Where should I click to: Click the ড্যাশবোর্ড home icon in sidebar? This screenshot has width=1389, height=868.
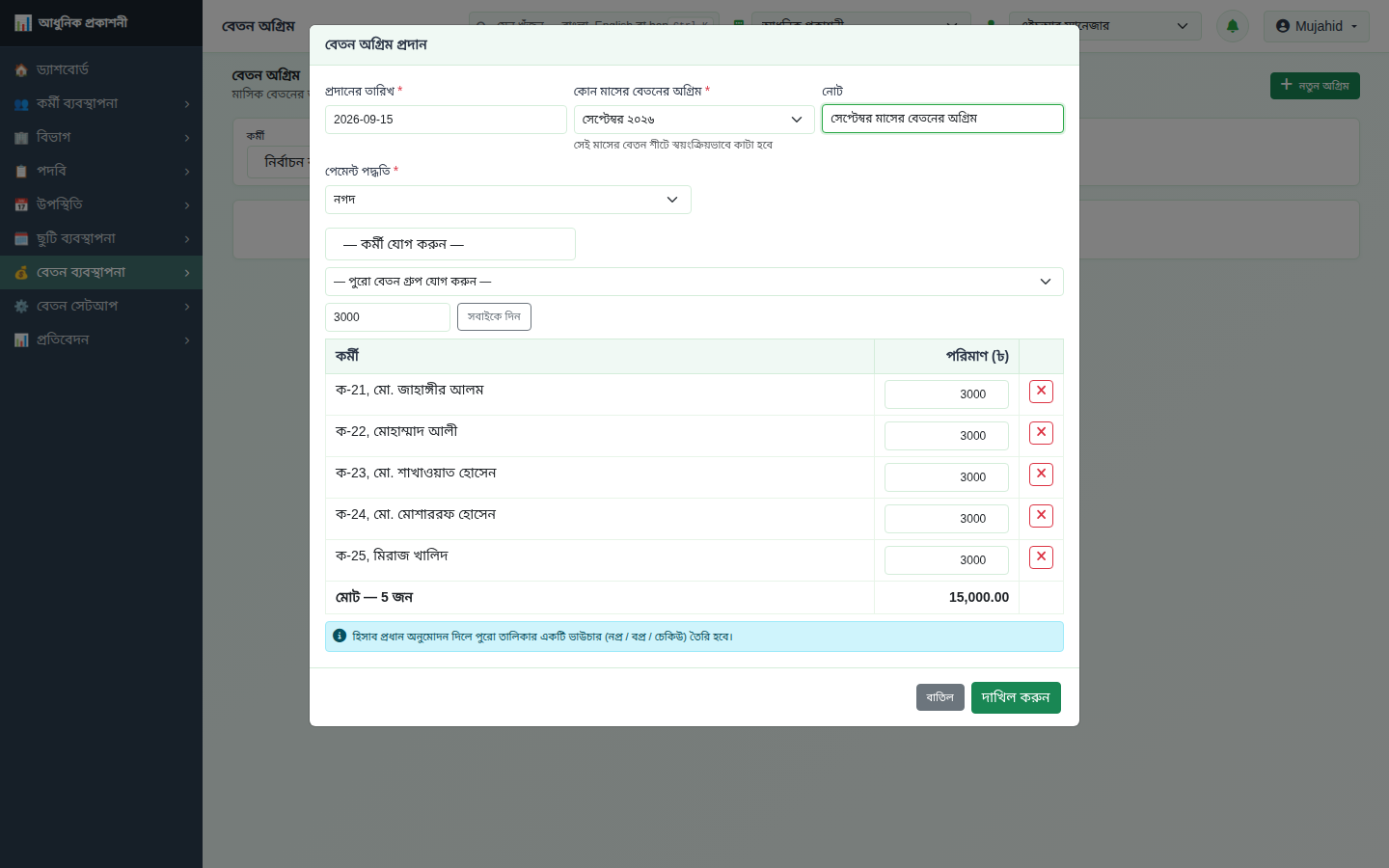pyautogui.click(x=21, y=70)
